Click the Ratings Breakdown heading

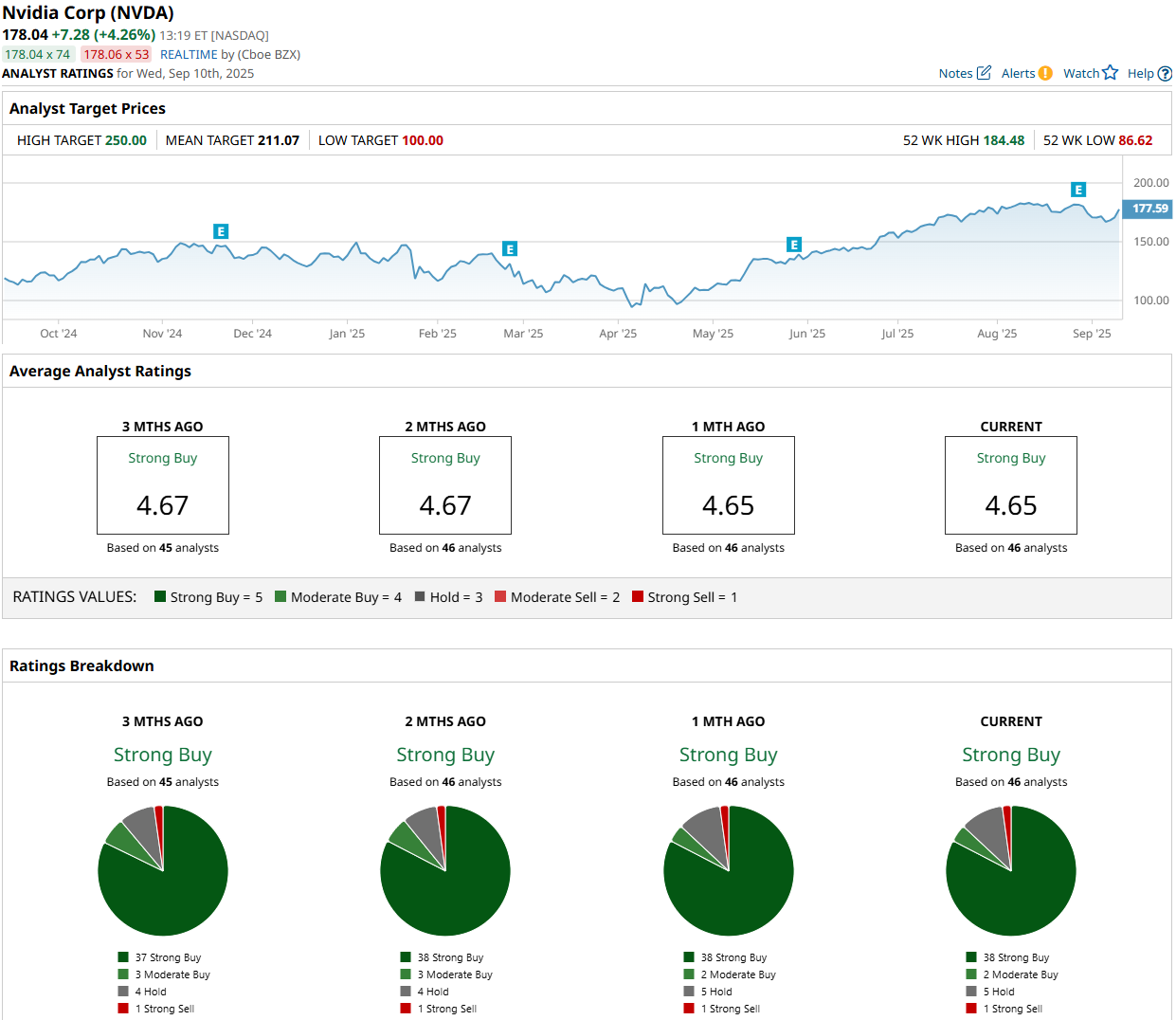click(81, 665)
